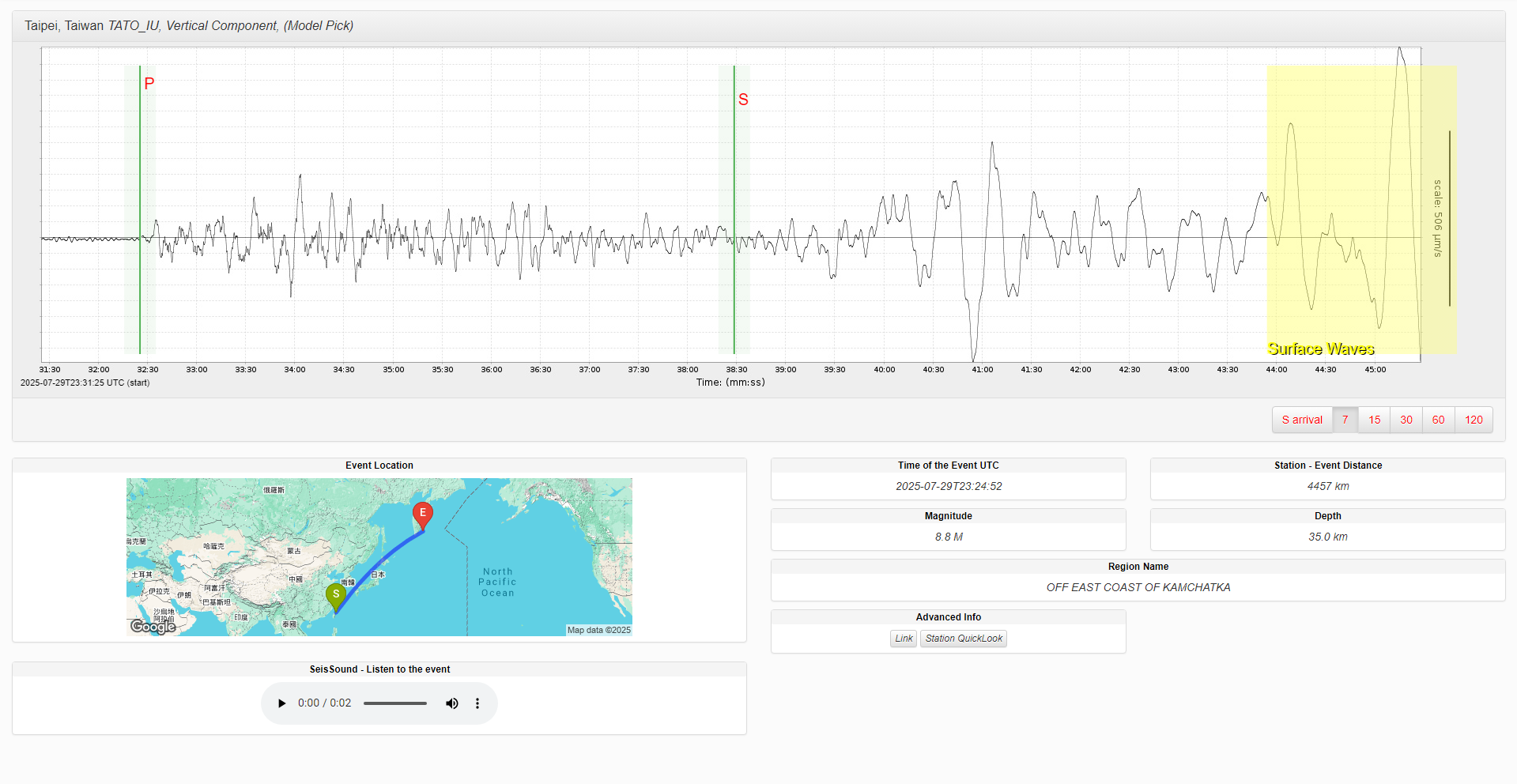Click the 2025-07-29T23:31:25 UTC start time label

pos(85,383)
